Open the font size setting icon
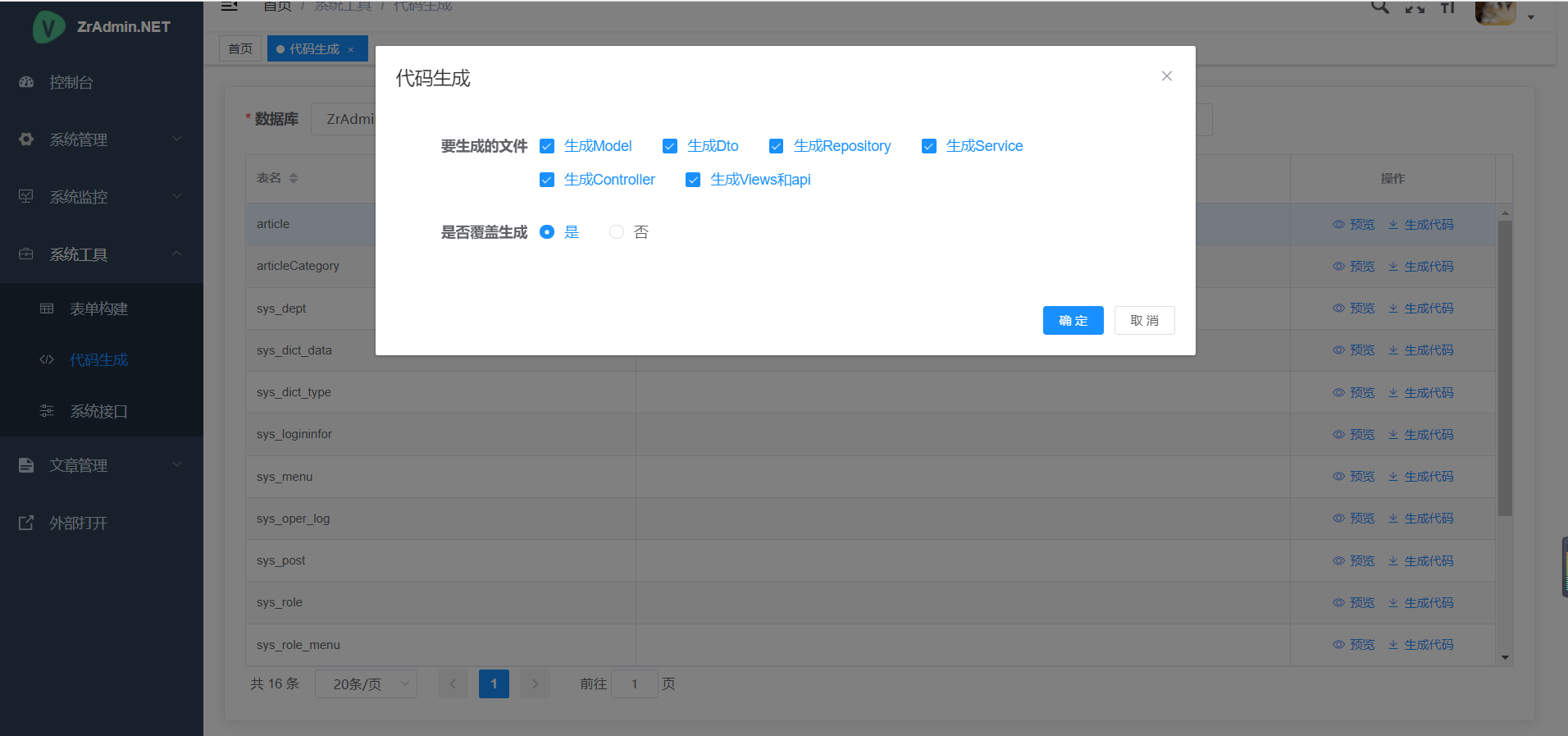1568x736 pixels. click(x=1447, y=8)
